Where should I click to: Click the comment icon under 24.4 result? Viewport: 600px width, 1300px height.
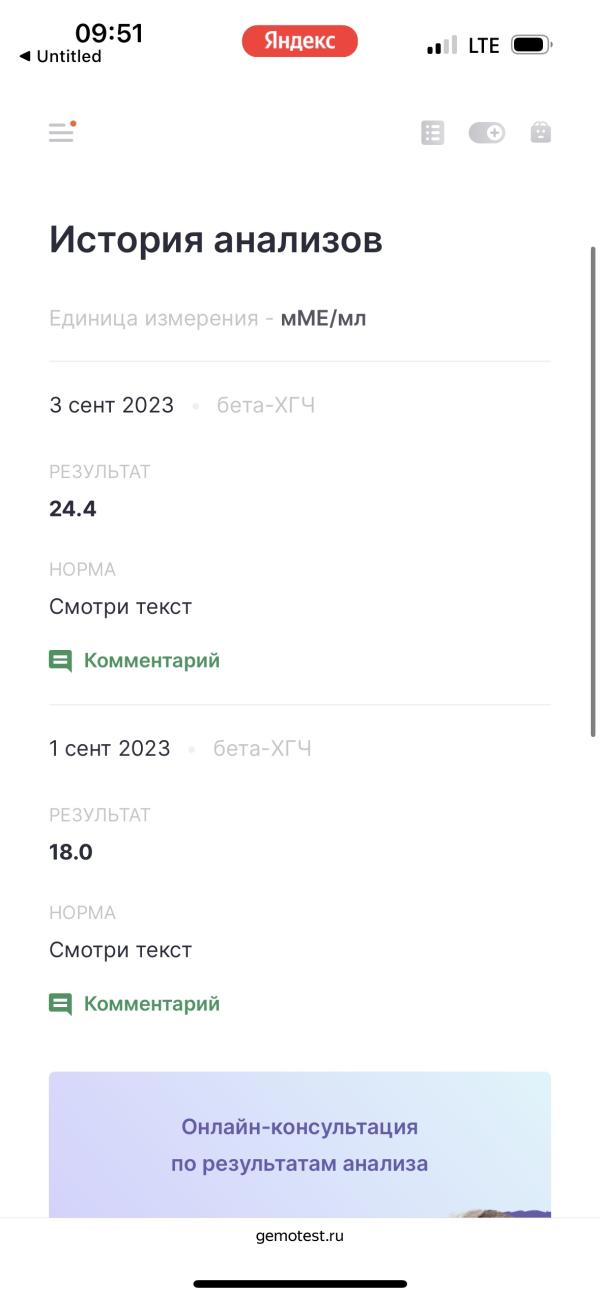tap(60, 661)
